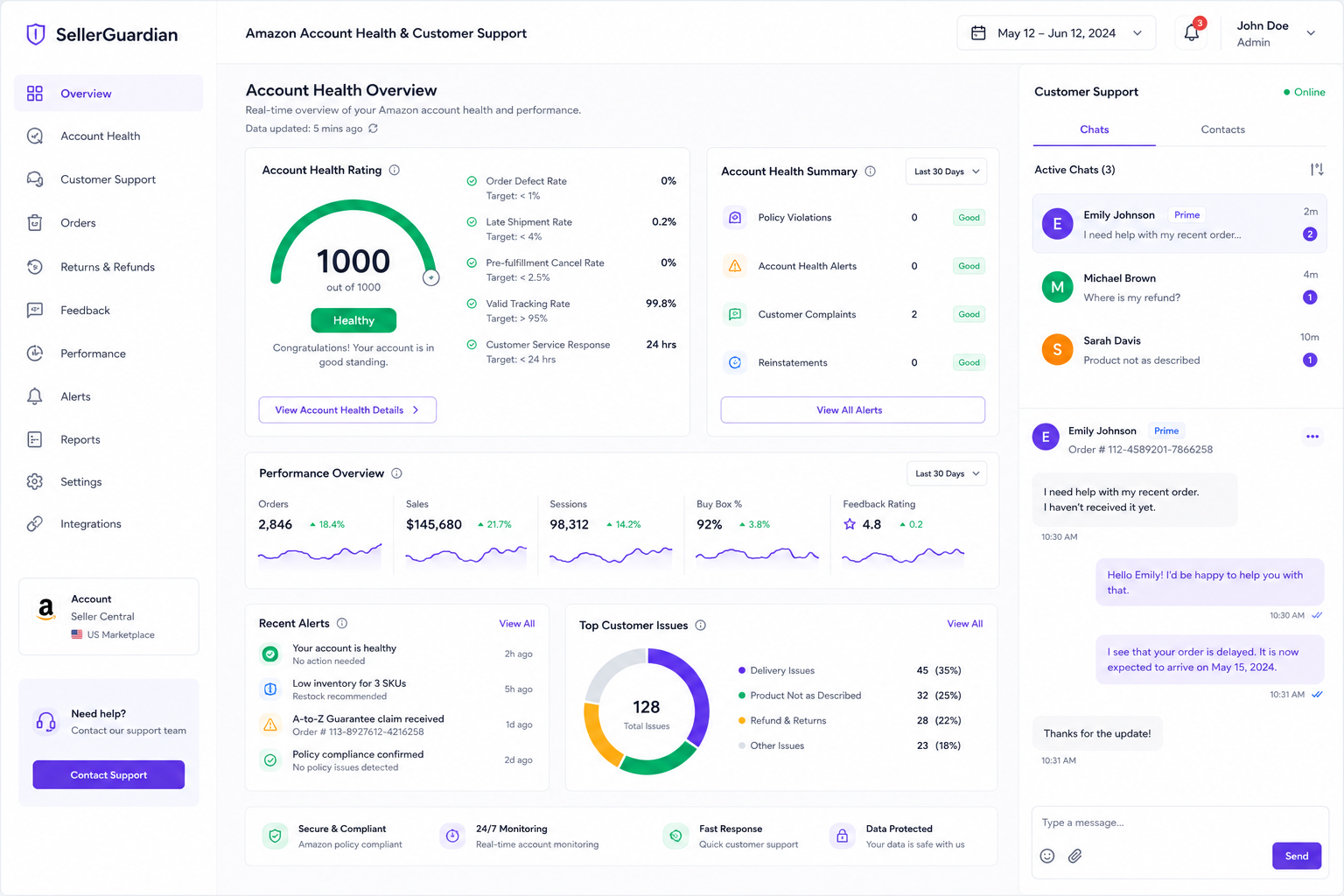The image size is (1344, 896).
Task: Click the A-to-Z Guarantee claim warning icon
Action: click(x=270, y=724)
